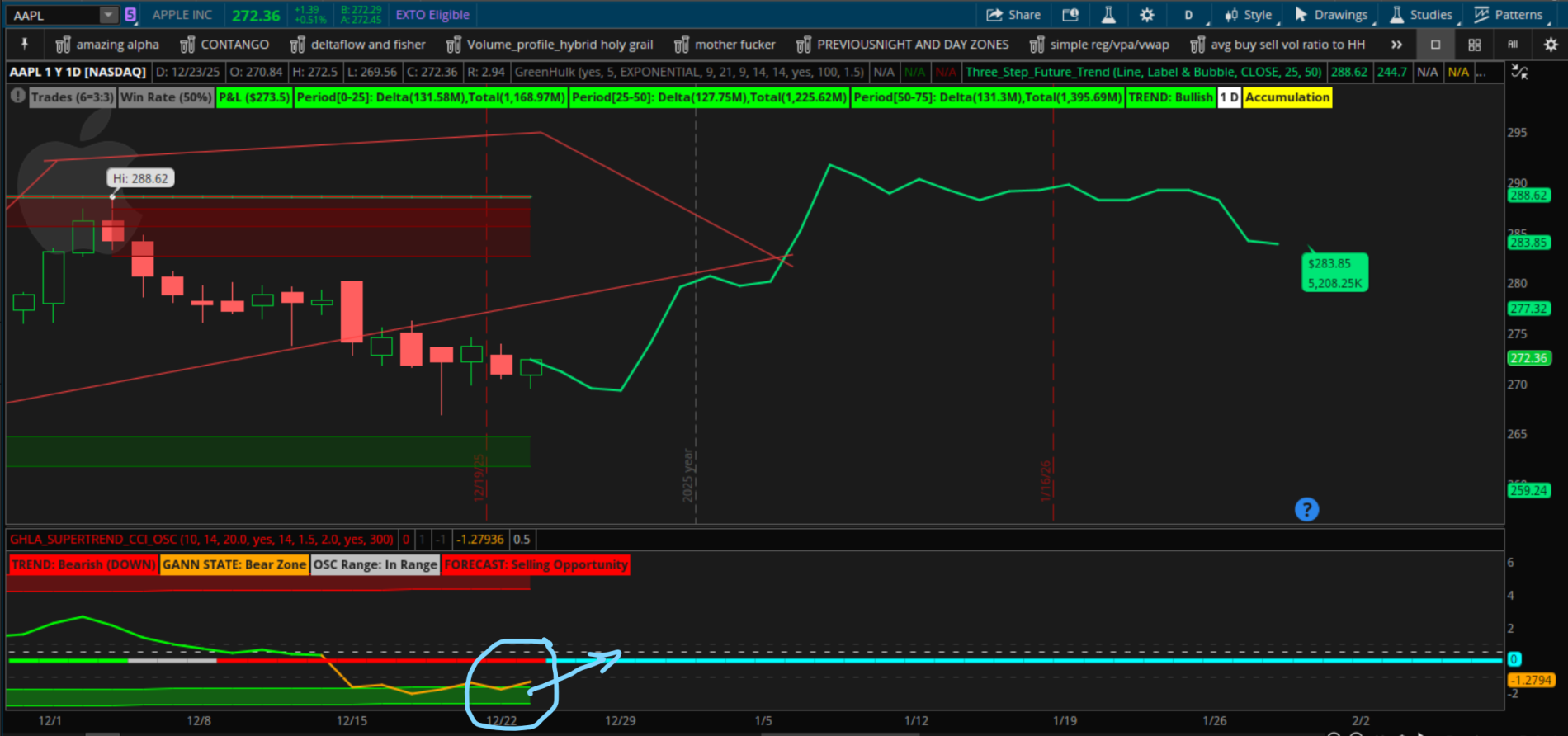Switch to grid chart layout view
The image size is (1568, 736).
point(1475,45)
